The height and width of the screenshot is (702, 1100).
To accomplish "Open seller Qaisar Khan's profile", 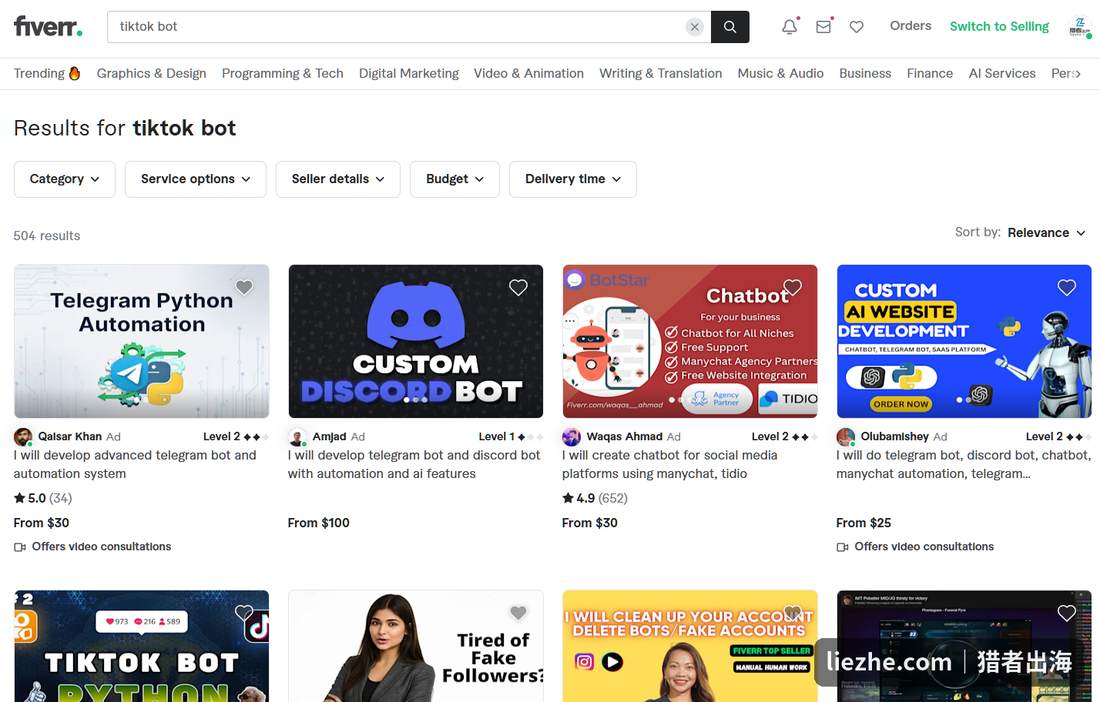I will tap(69, 436).
